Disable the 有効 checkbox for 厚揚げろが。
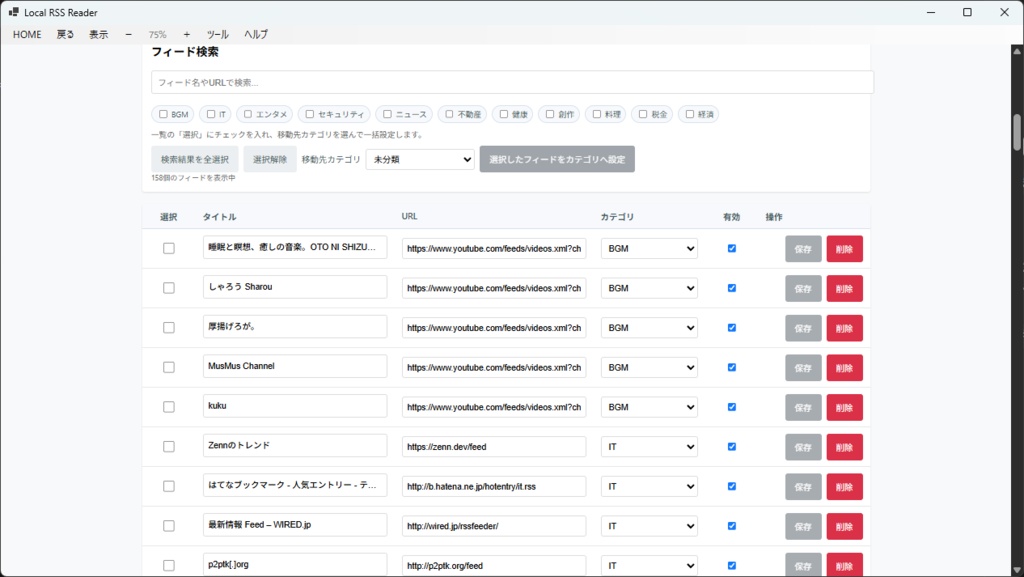The image size is (1024, 577). [x=731, y=328]
